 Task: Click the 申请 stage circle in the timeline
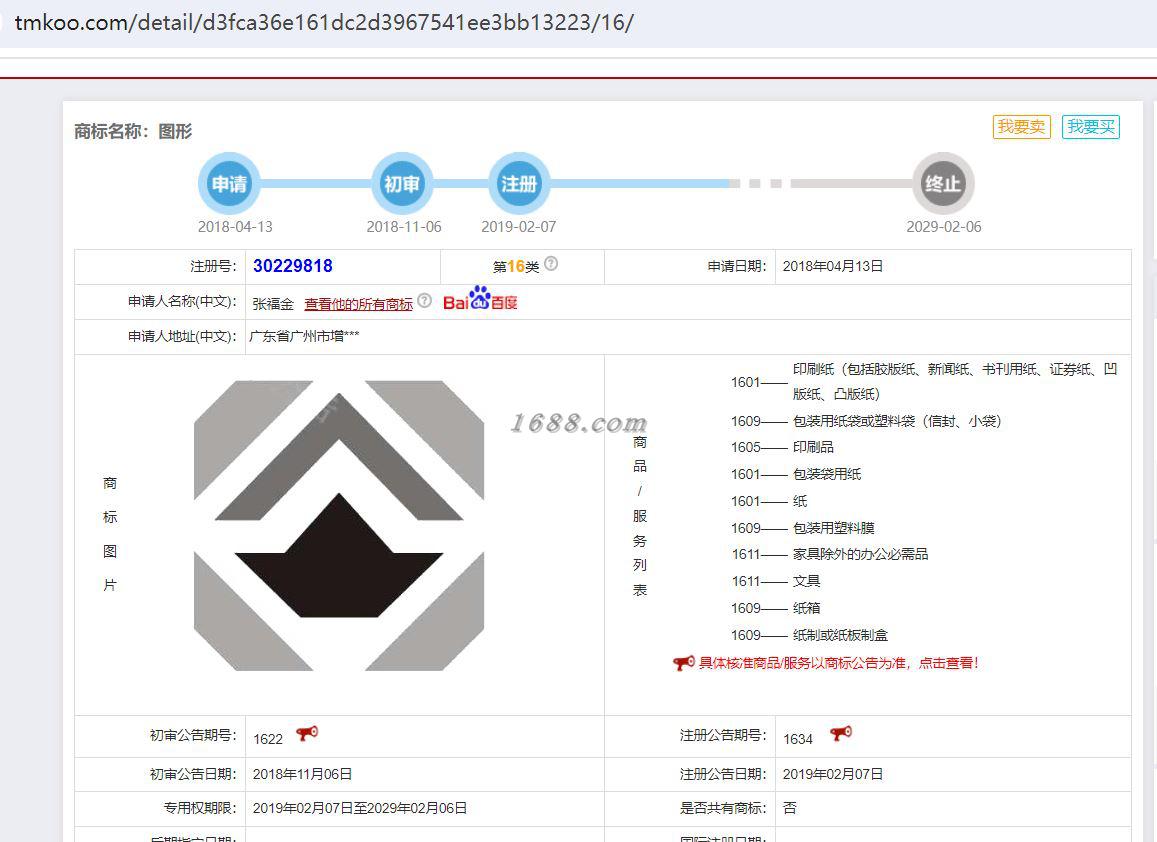[x=229, y=184]
